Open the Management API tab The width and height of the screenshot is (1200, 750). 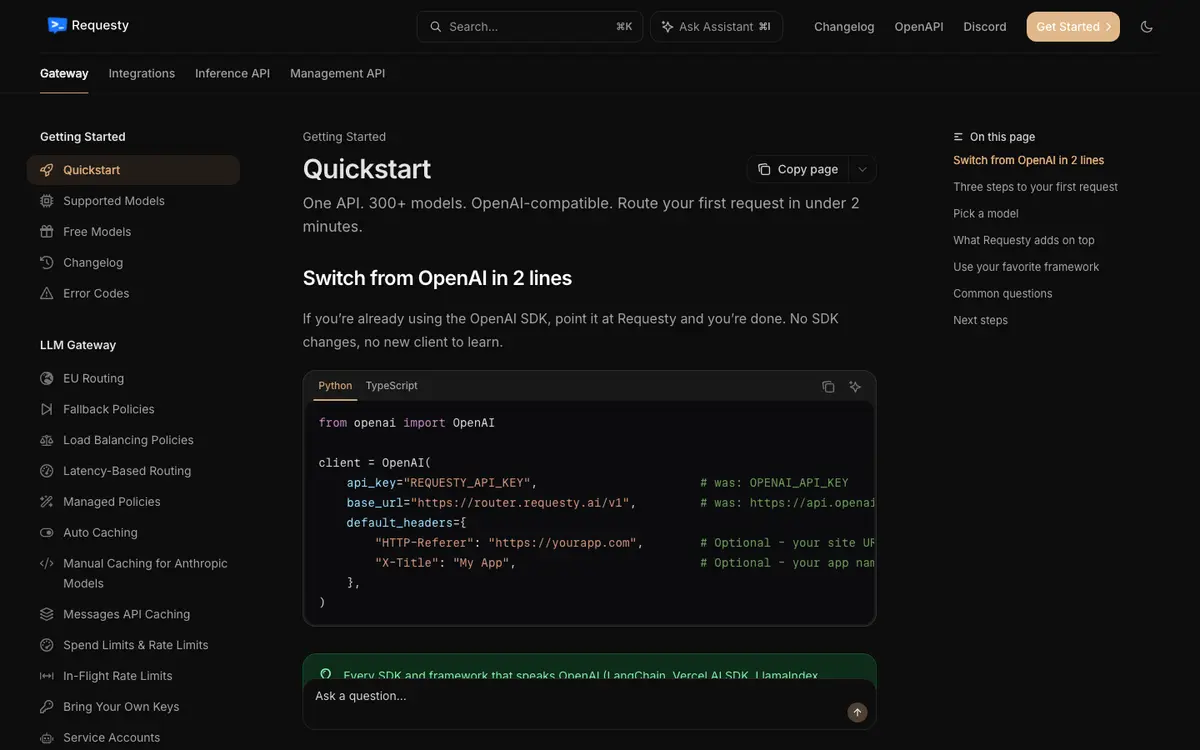click(337, 74)
